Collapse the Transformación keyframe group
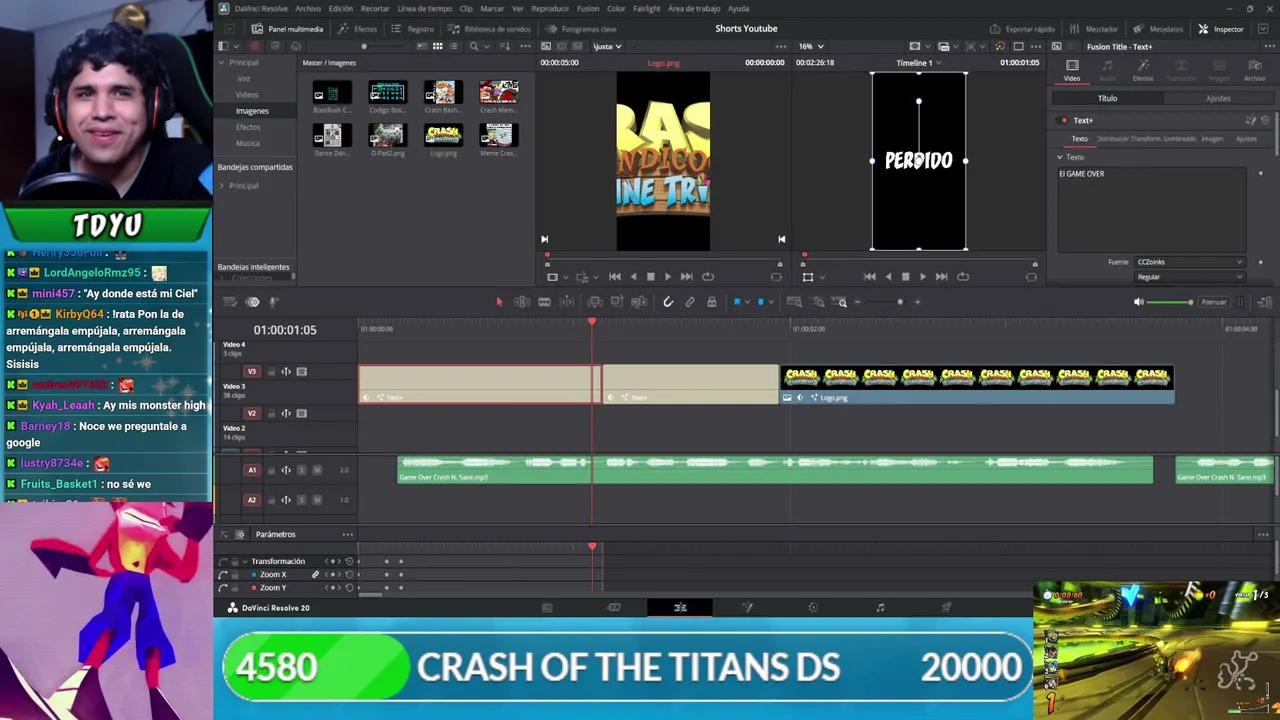Image resolution: width=1280 pixels, height=720 pixels. [243, 562]
